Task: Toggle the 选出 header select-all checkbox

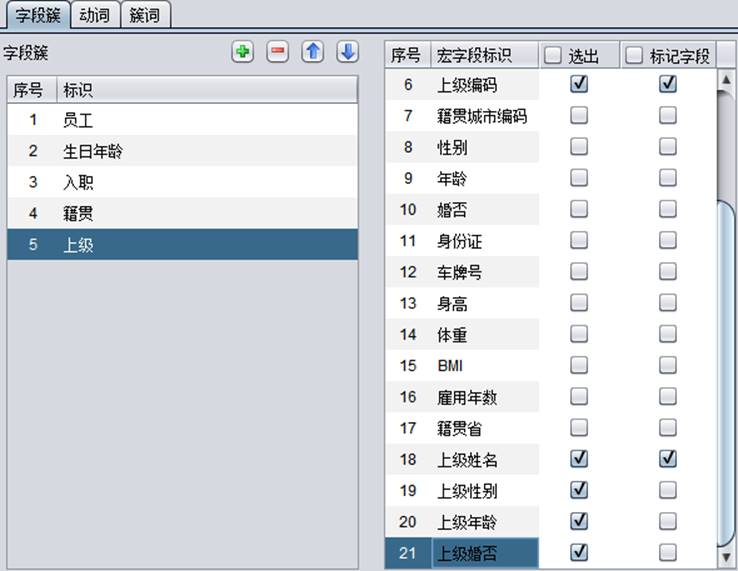Action: click(553, 56)
